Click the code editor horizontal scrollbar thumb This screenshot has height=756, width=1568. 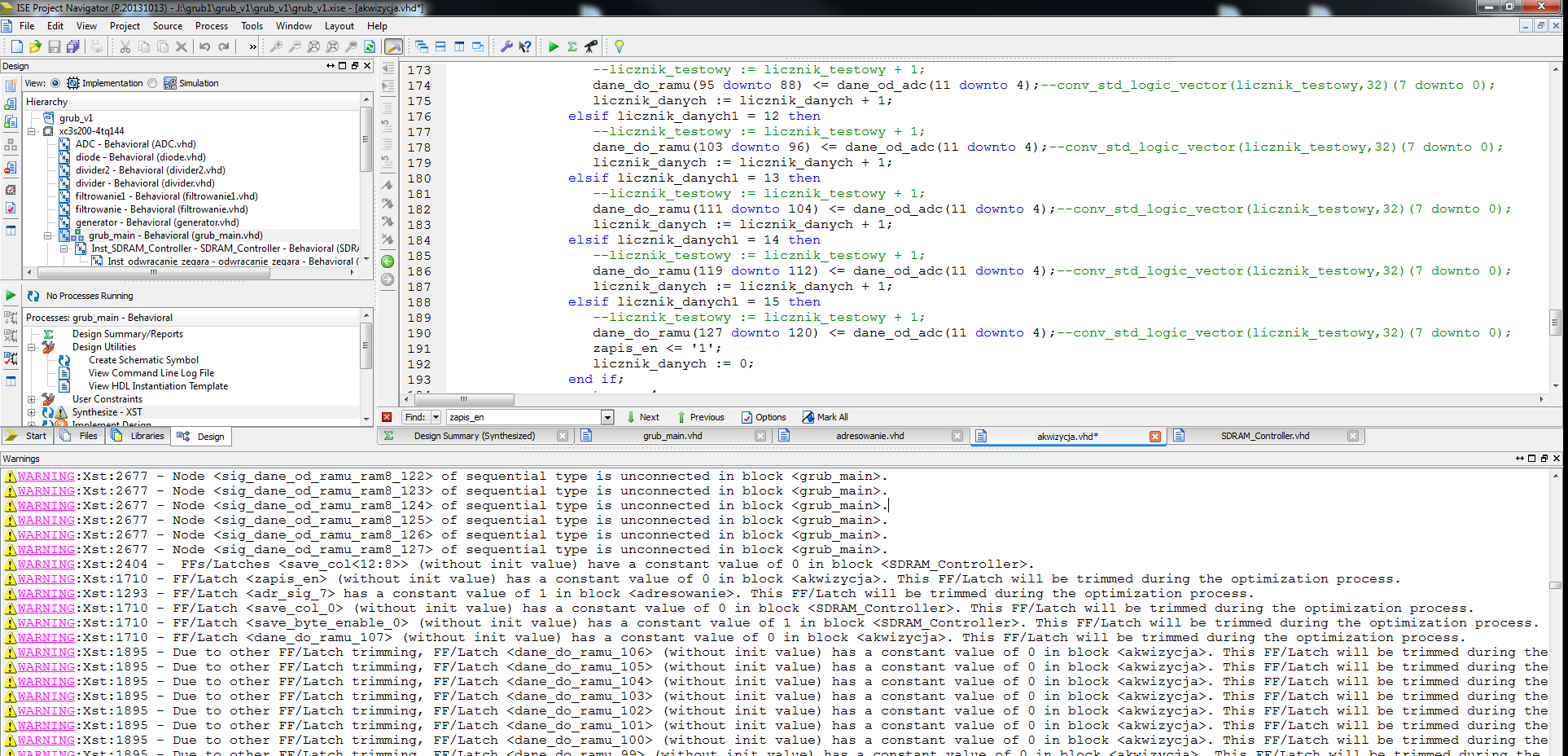pos(464,399)
